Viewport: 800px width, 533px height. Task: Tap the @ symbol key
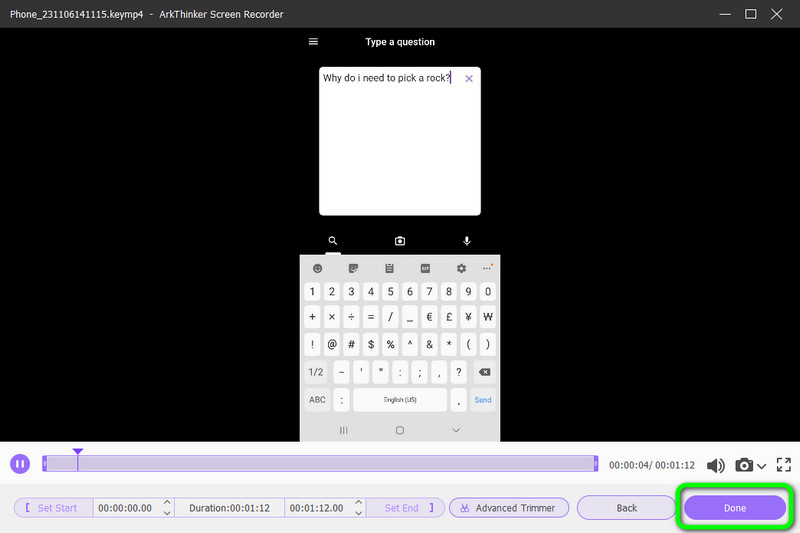[x=332, y=344]
